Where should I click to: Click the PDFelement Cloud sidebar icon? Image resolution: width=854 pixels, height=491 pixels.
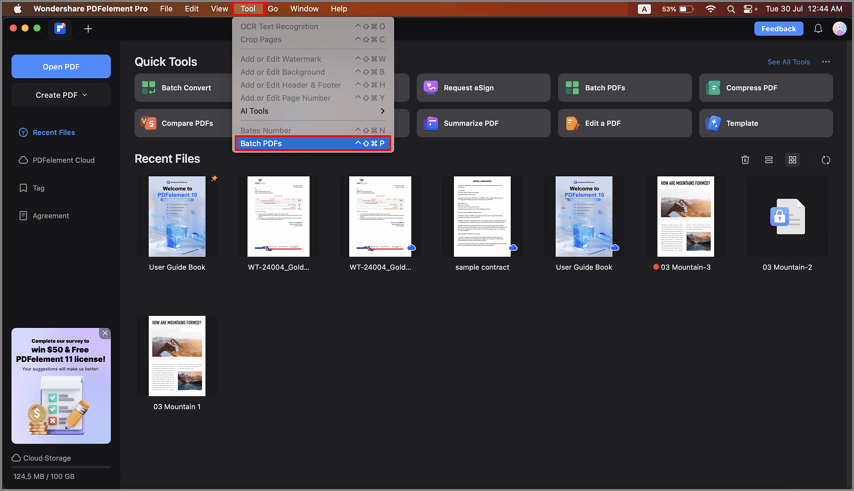(23, 160)
